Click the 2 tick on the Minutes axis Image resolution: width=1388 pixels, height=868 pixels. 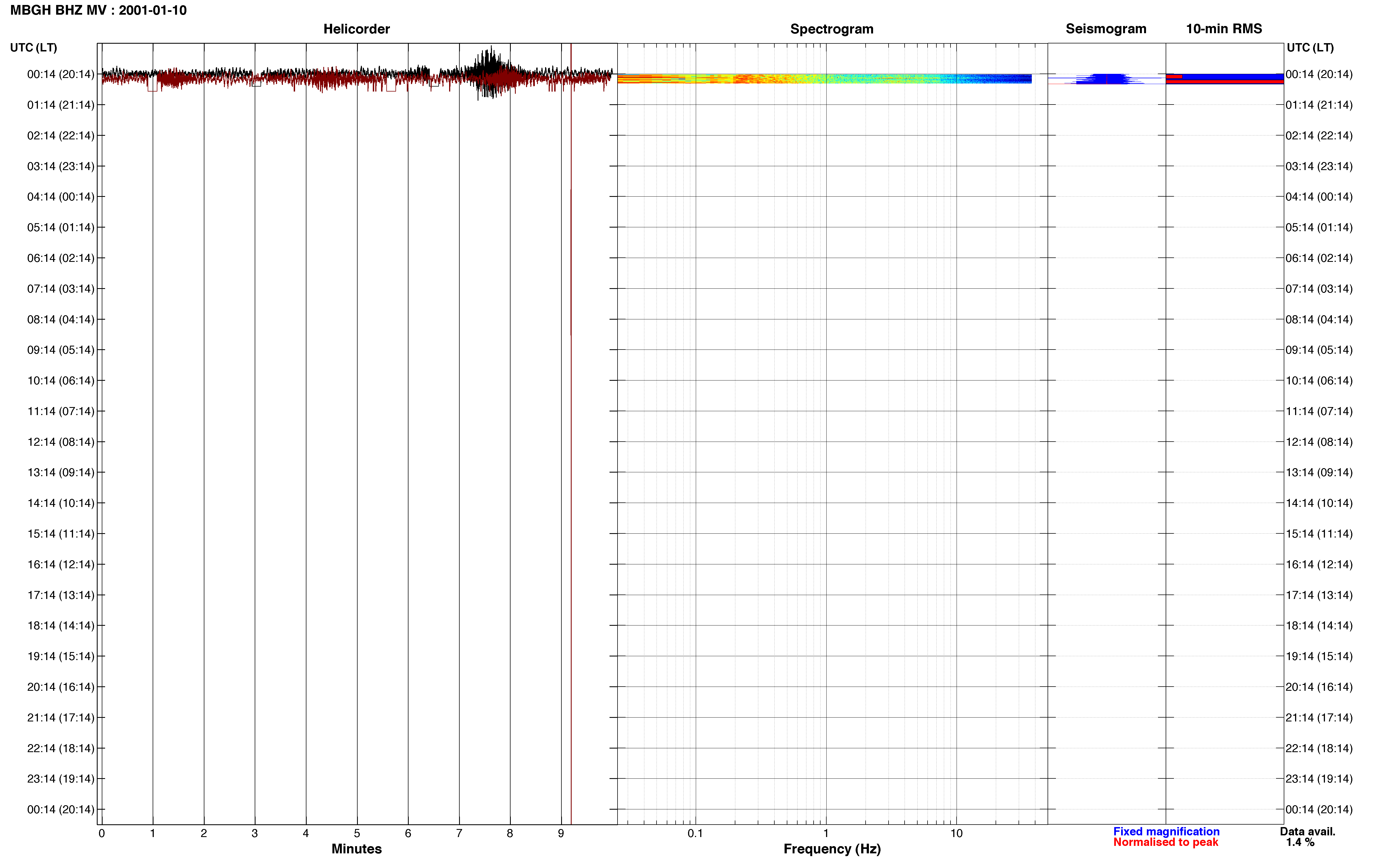point(204,833)
